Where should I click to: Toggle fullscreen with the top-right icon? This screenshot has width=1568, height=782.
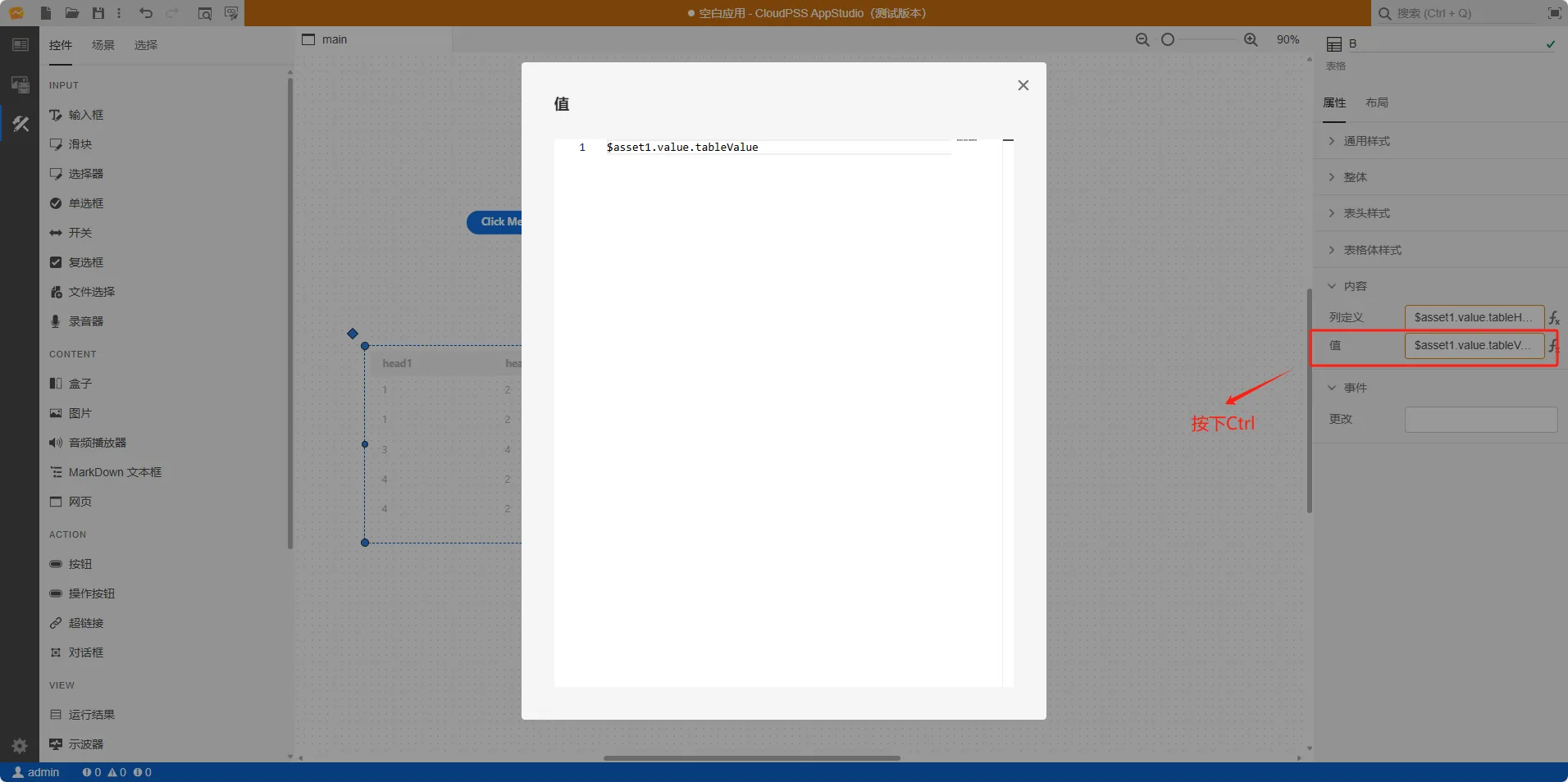1554,13
